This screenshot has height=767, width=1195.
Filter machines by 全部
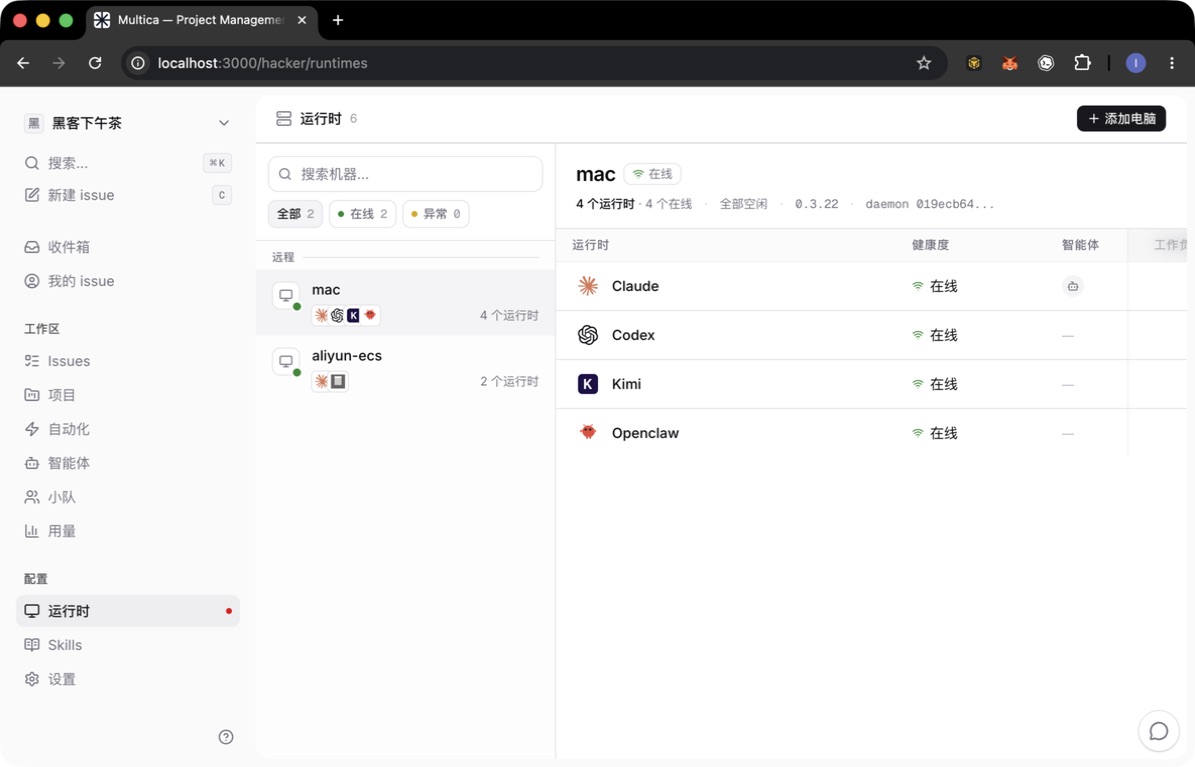point(295,213)
